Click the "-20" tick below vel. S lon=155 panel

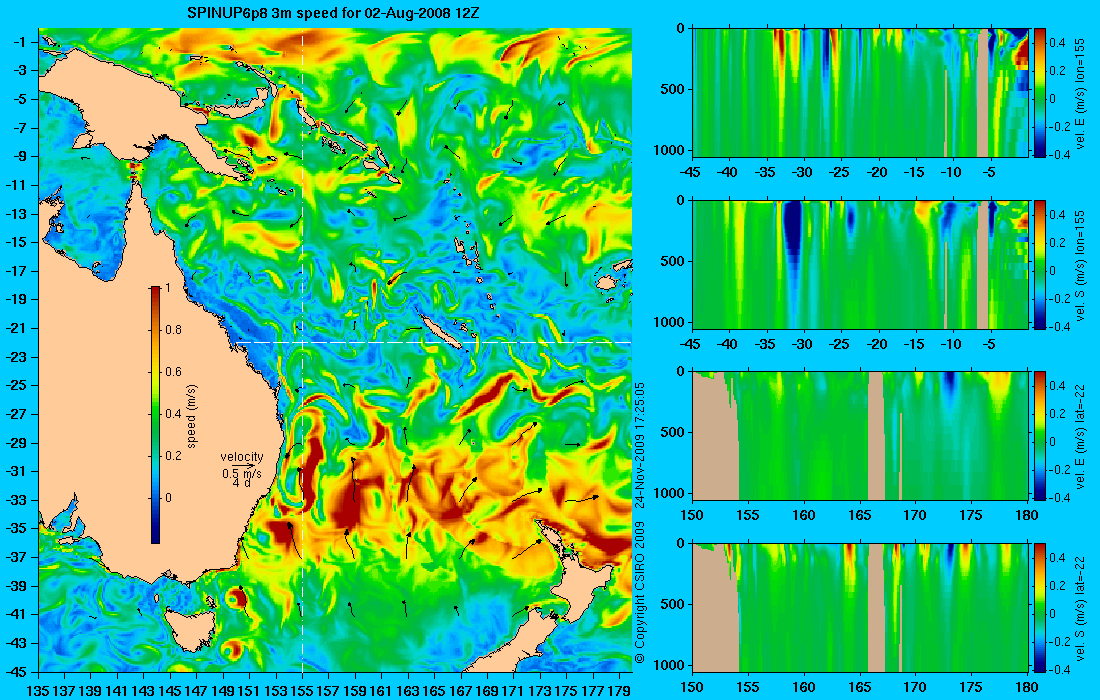[877, 344]
